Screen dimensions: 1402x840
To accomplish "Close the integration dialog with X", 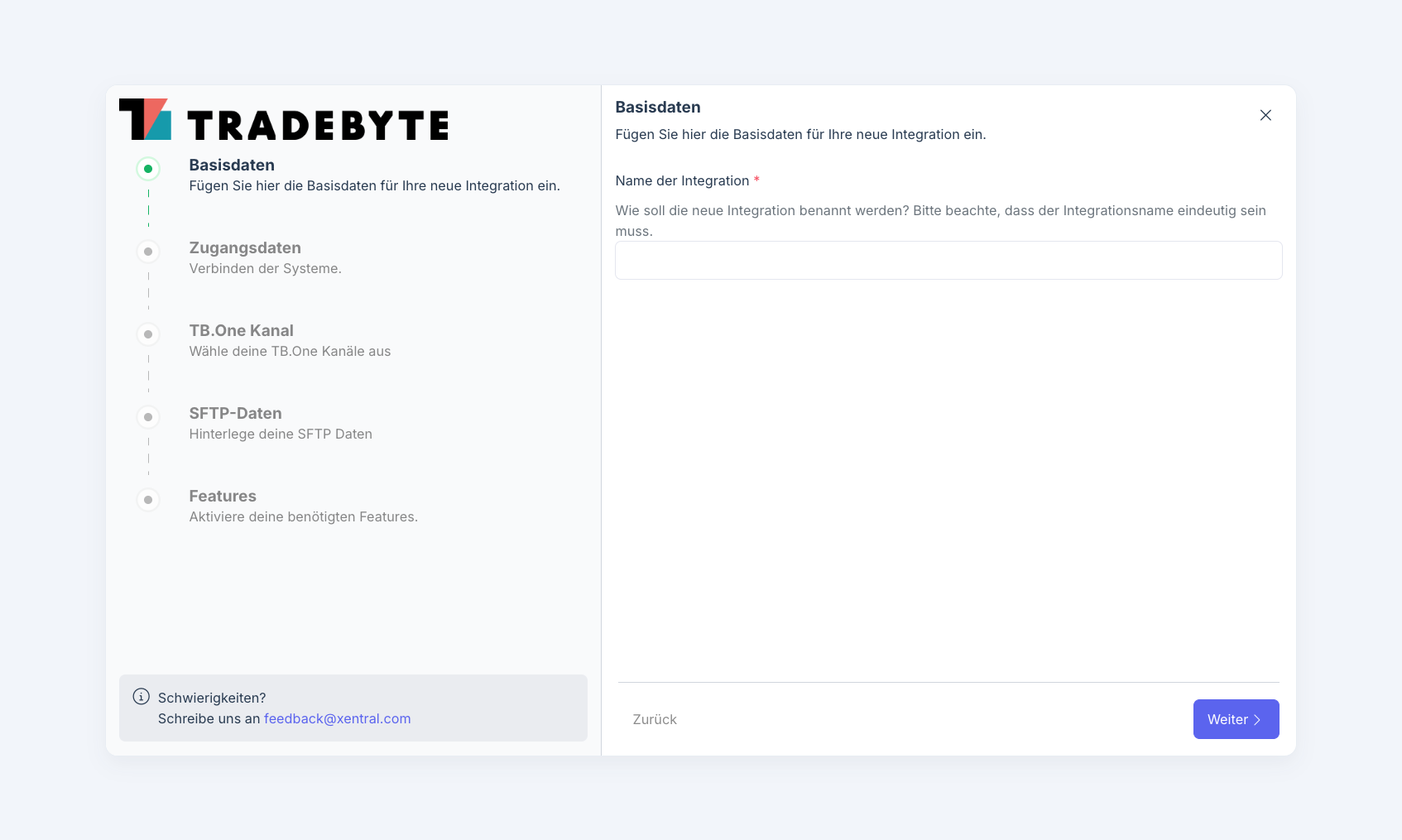I will pyautogui.click(x=1265, y=115).
